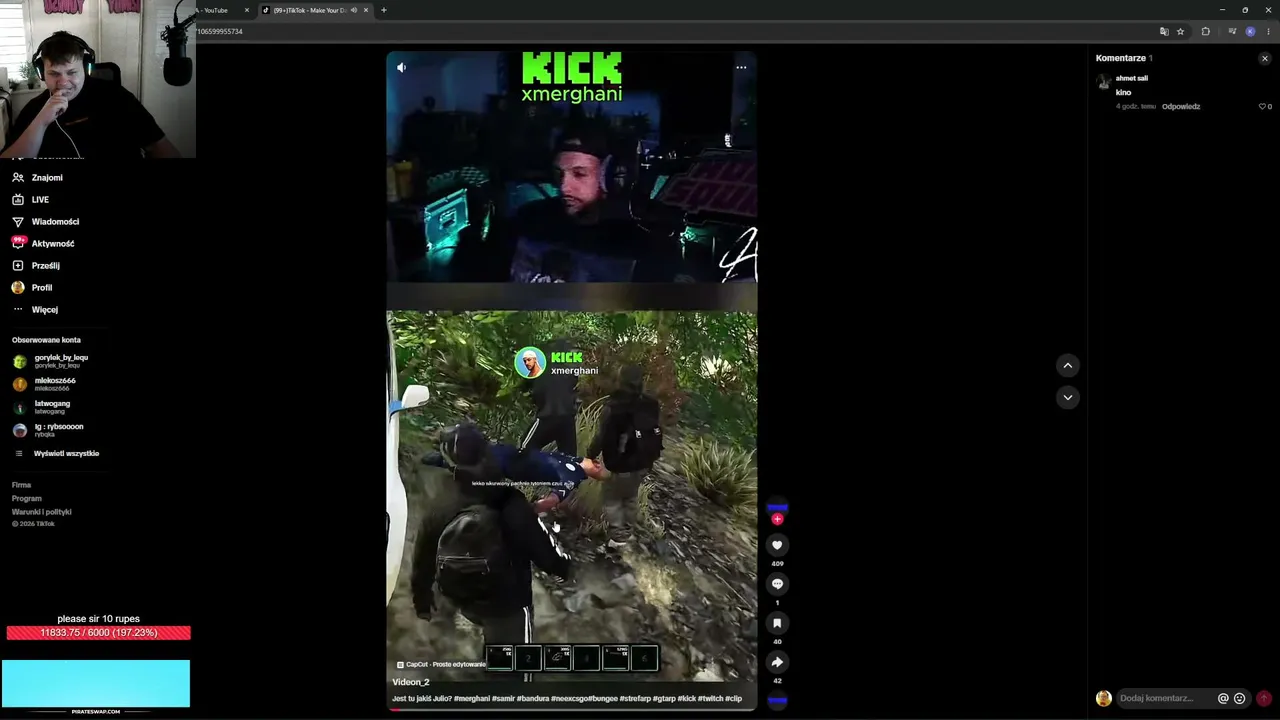Bookmark this page with the star icon

(1180, 31)
